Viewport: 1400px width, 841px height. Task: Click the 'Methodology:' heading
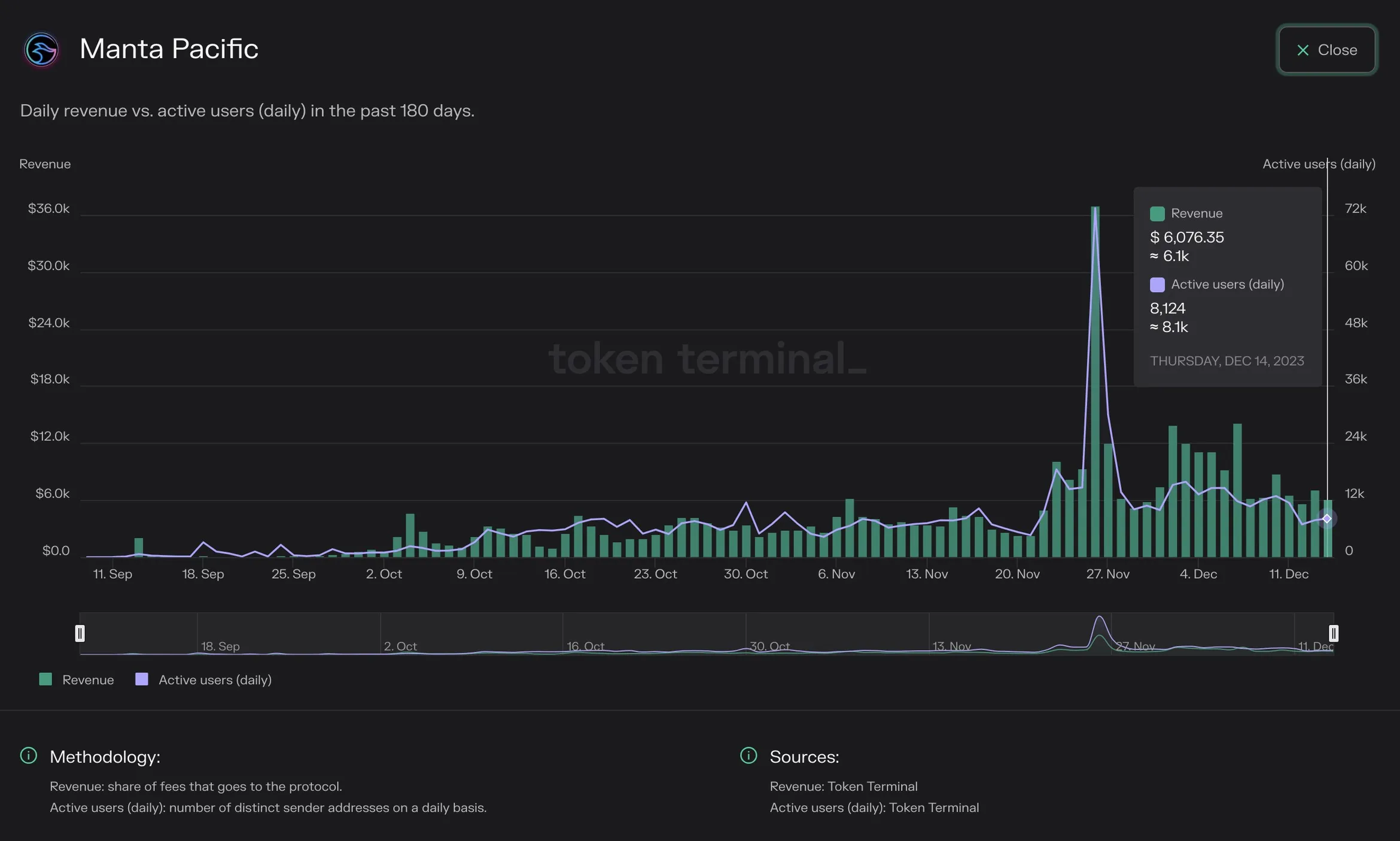pos(105,757)
